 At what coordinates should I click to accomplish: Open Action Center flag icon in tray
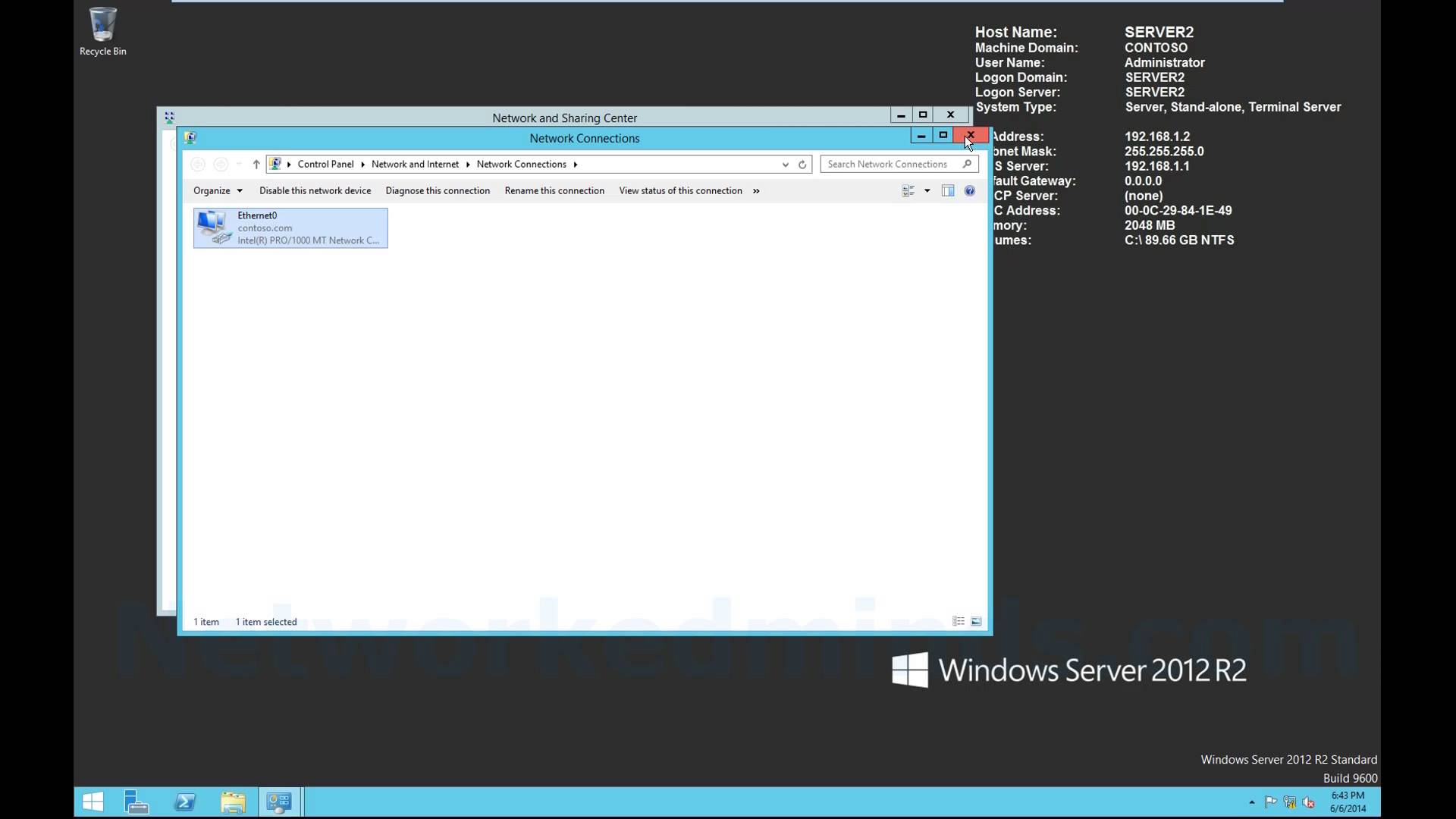tap(1270, 802)
